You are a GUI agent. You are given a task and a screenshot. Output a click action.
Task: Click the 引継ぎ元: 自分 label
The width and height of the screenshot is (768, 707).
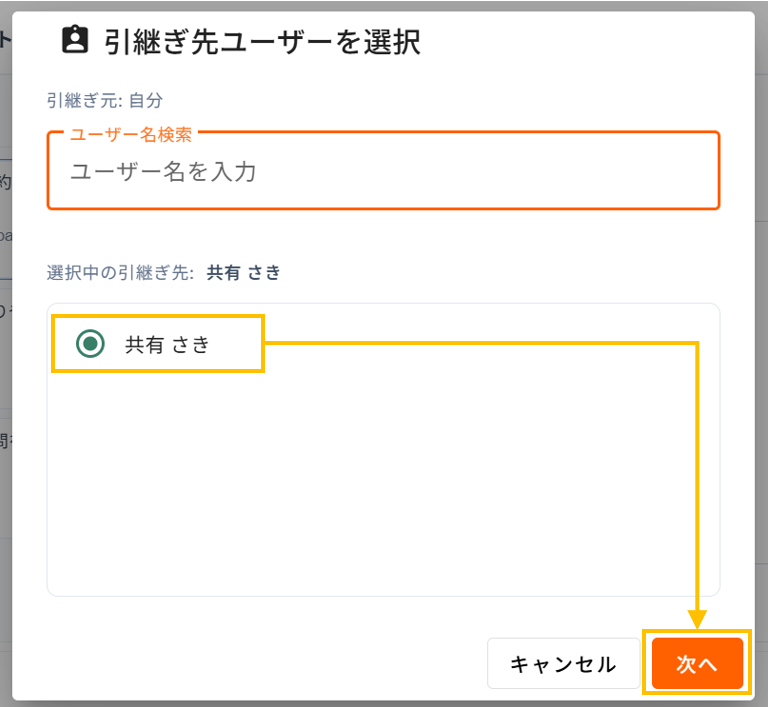pos(105,100)
